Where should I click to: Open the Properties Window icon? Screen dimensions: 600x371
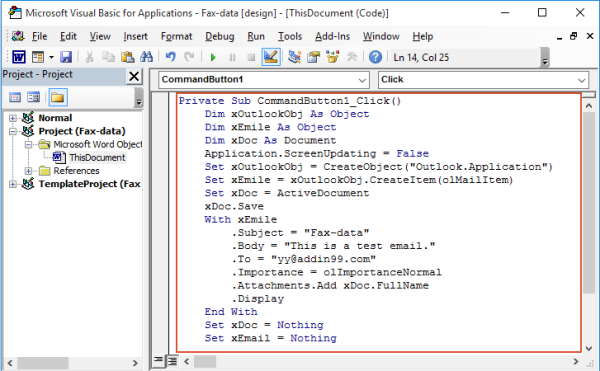[313, 57]
